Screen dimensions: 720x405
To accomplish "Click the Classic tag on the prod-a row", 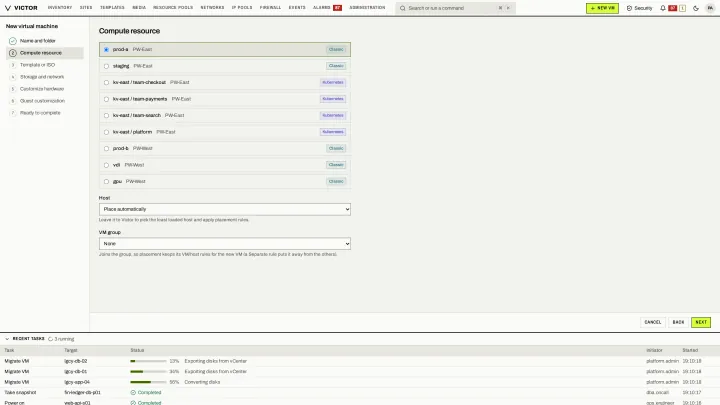I will tap(336, 49).
